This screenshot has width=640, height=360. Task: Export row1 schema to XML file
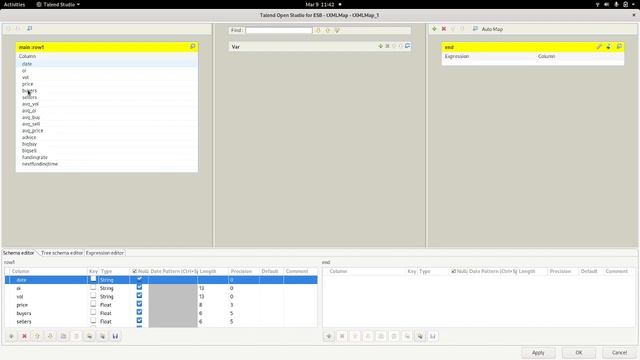102,336
